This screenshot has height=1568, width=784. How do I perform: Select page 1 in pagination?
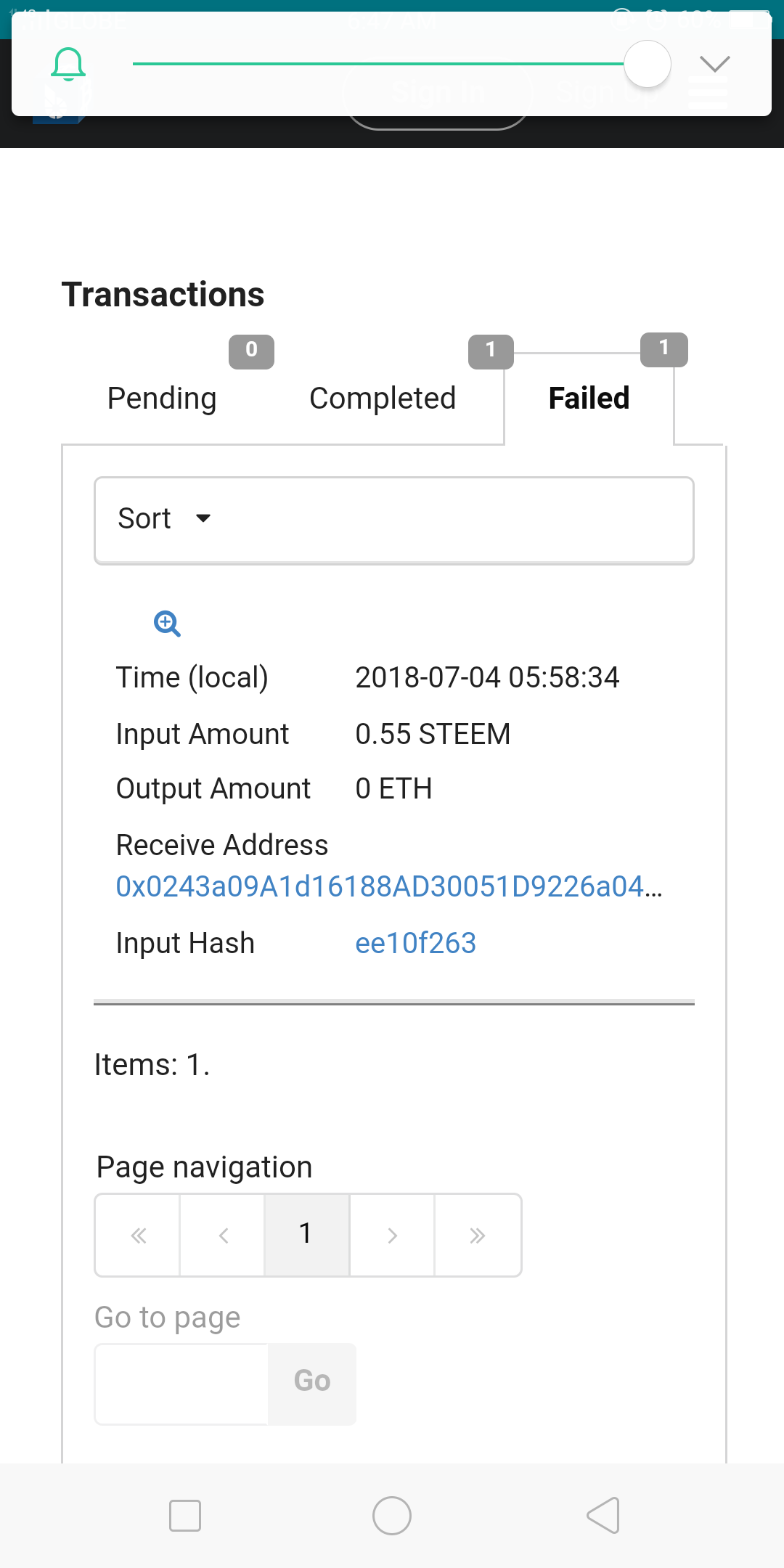tap(306, 1235)
